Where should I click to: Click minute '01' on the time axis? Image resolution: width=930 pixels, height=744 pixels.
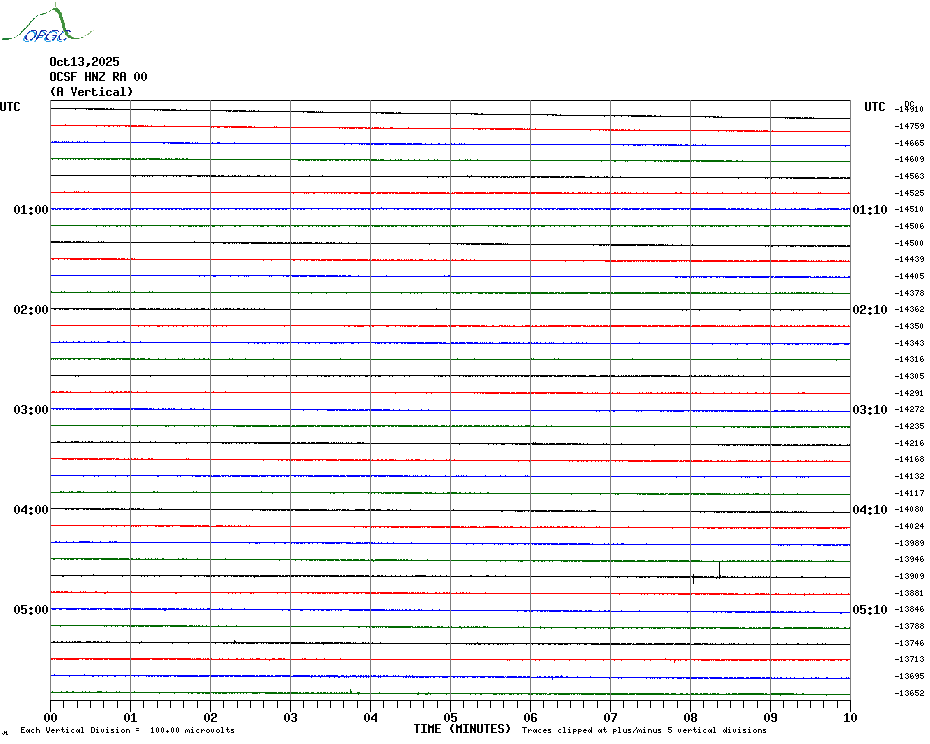[130, 718]
